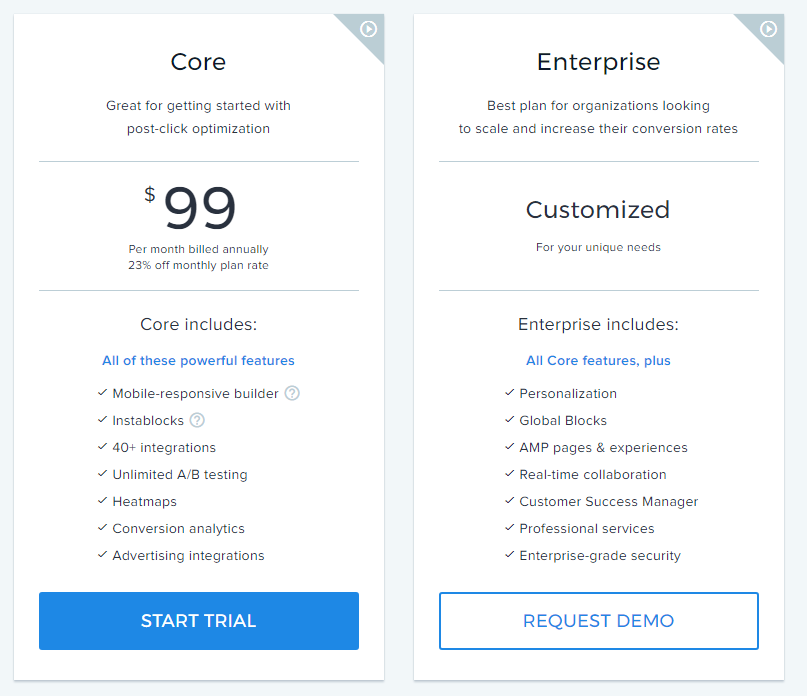Image resolution: width=807 pixels, height=696 pixels.
Task: Select the Customer Success Manager feature
Action: (x=608, y=501)
